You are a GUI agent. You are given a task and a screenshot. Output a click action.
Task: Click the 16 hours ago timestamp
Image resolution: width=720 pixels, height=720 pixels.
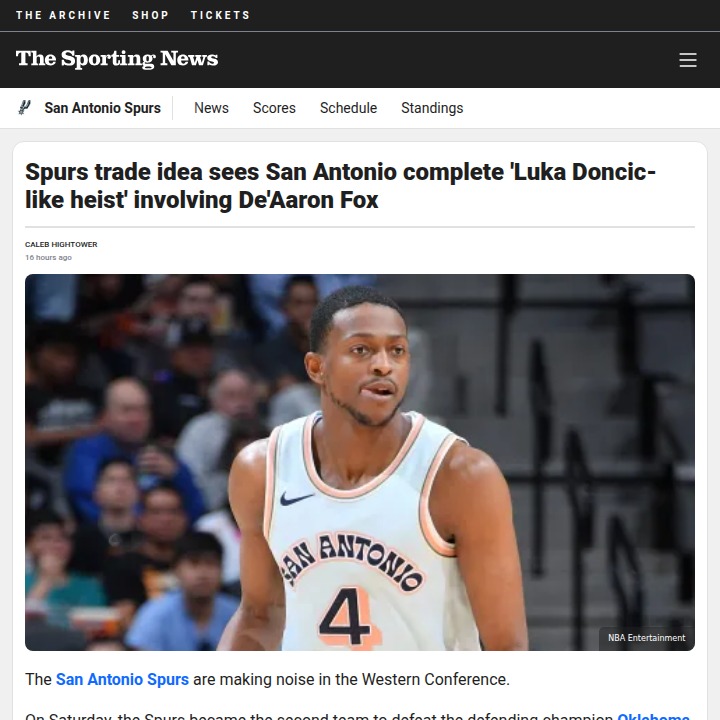48,258
